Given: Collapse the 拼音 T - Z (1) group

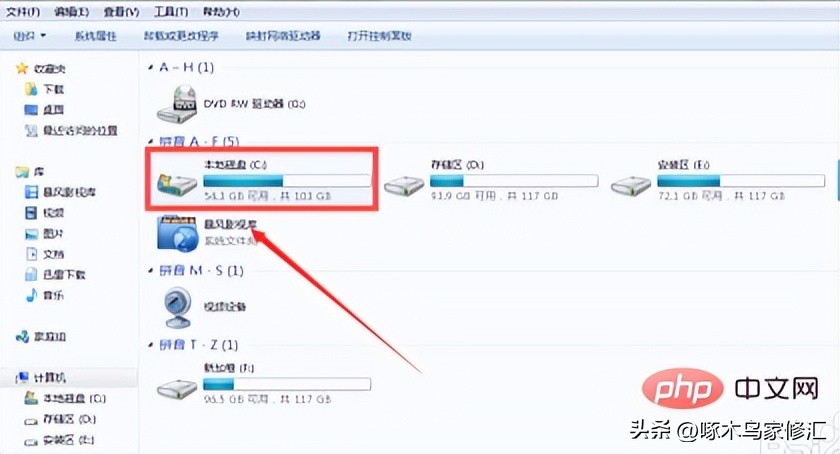Looking at the screenshot, I should coord(151,345).
